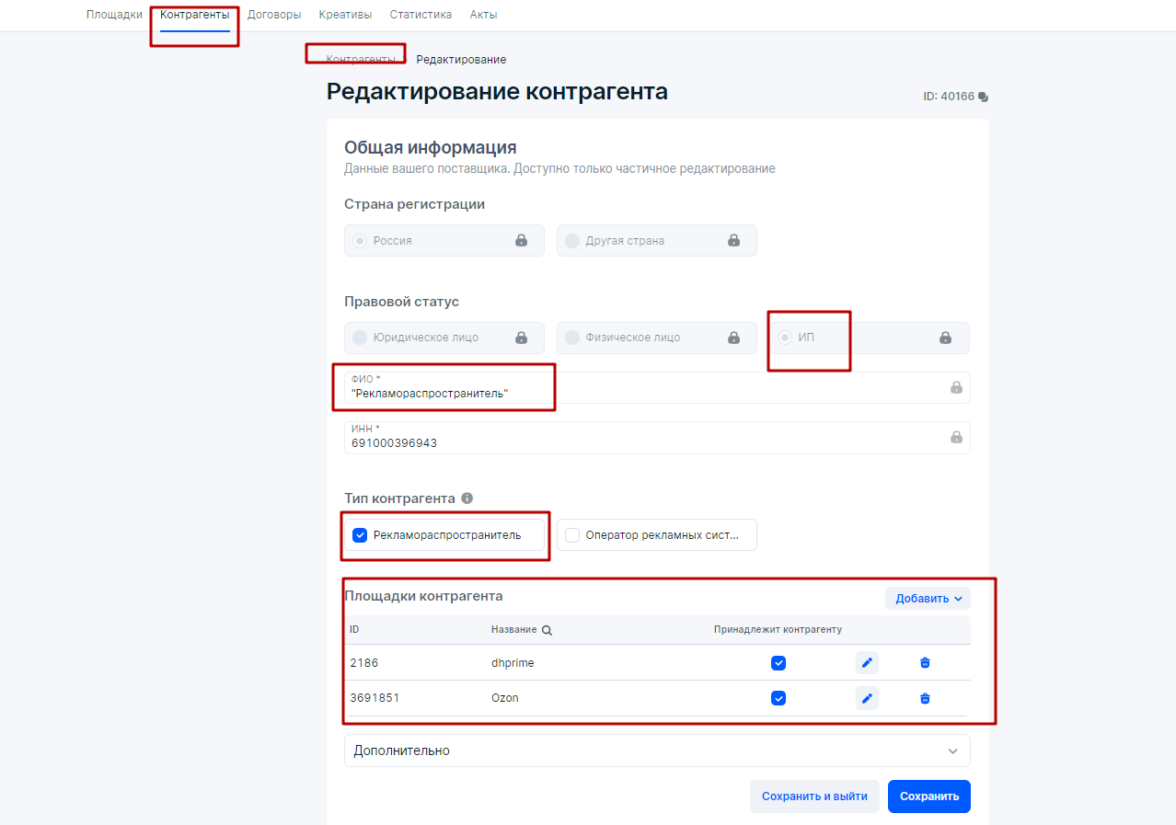1176x825 pixels.
Task: Click the Сохранить и выйти button
Action: [814, 796]
